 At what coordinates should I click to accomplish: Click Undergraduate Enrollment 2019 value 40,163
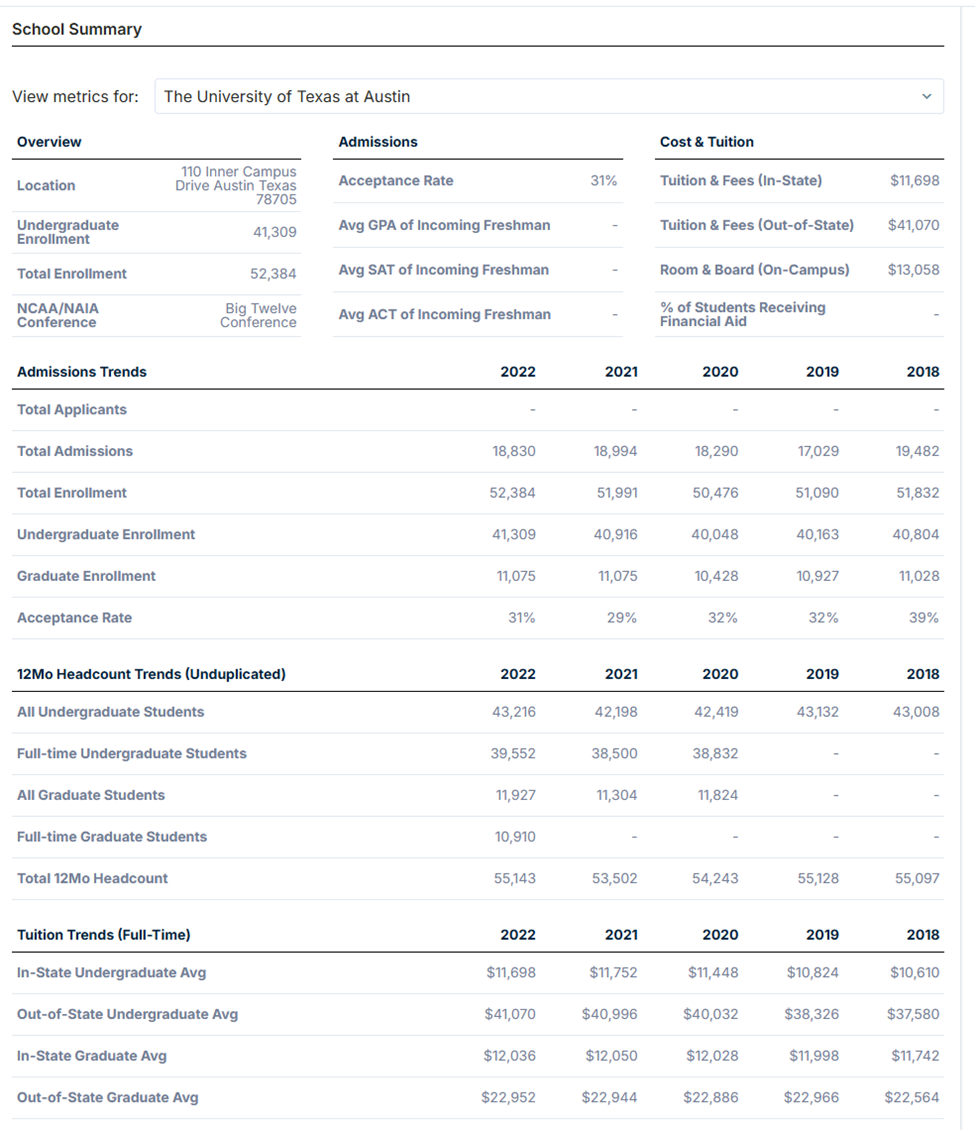pyautogui.click(x=817, y=535)
